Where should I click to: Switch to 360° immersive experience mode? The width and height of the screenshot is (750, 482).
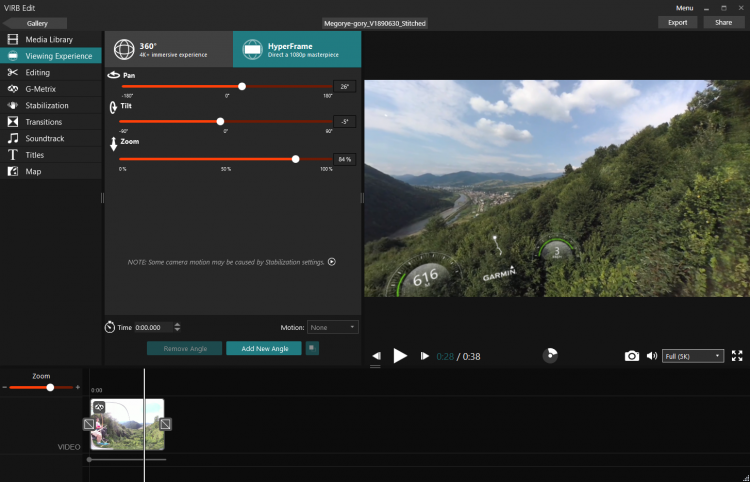tap(169, 49)
